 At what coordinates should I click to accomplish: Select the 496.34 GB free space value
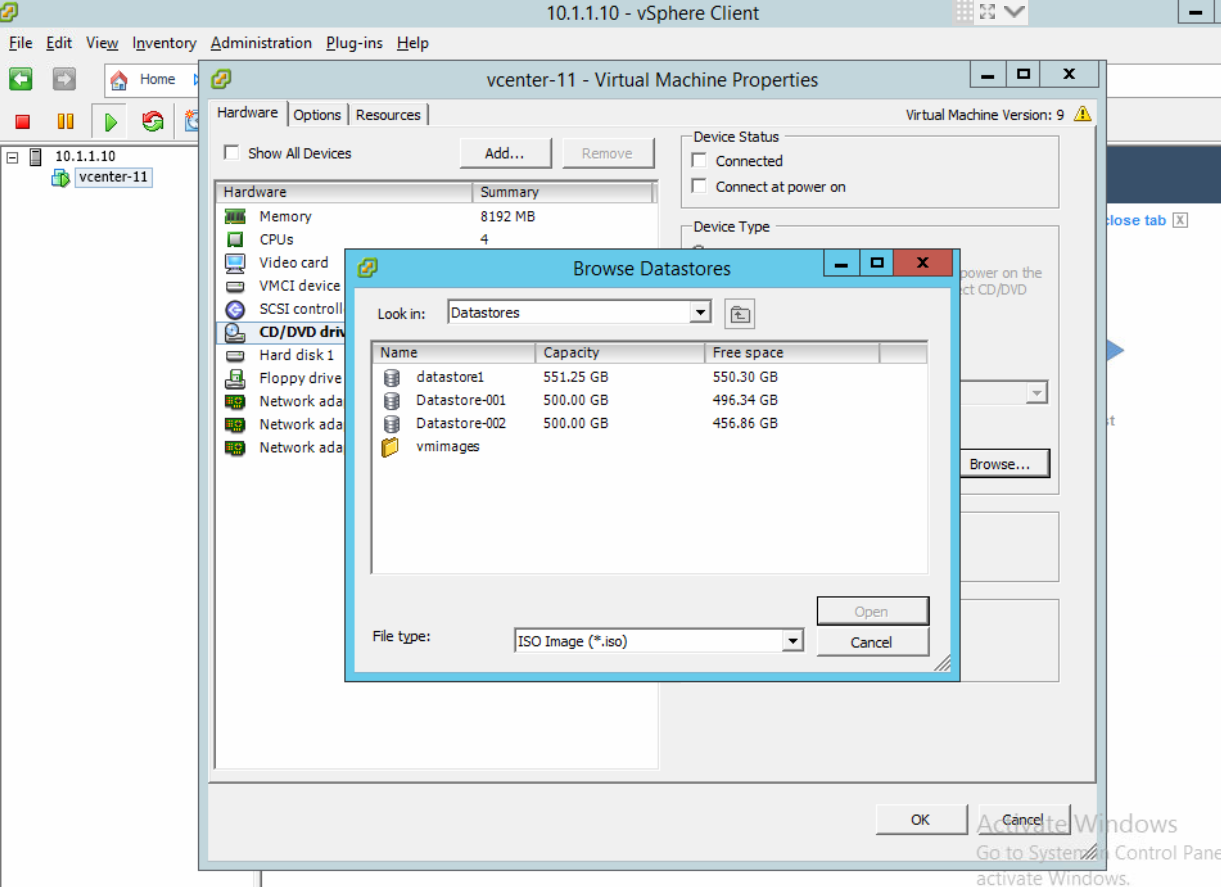pyautogui.click(x=745, y=400)
